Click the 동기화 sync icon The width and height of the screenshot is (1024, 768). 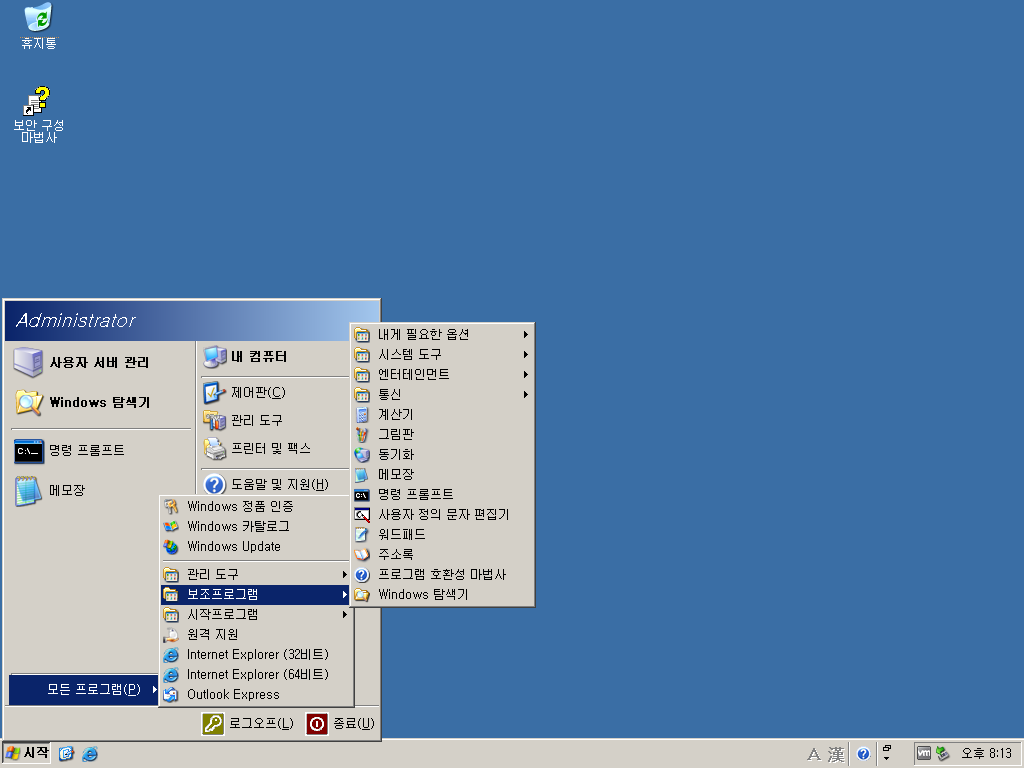click(x=362, y=455)
